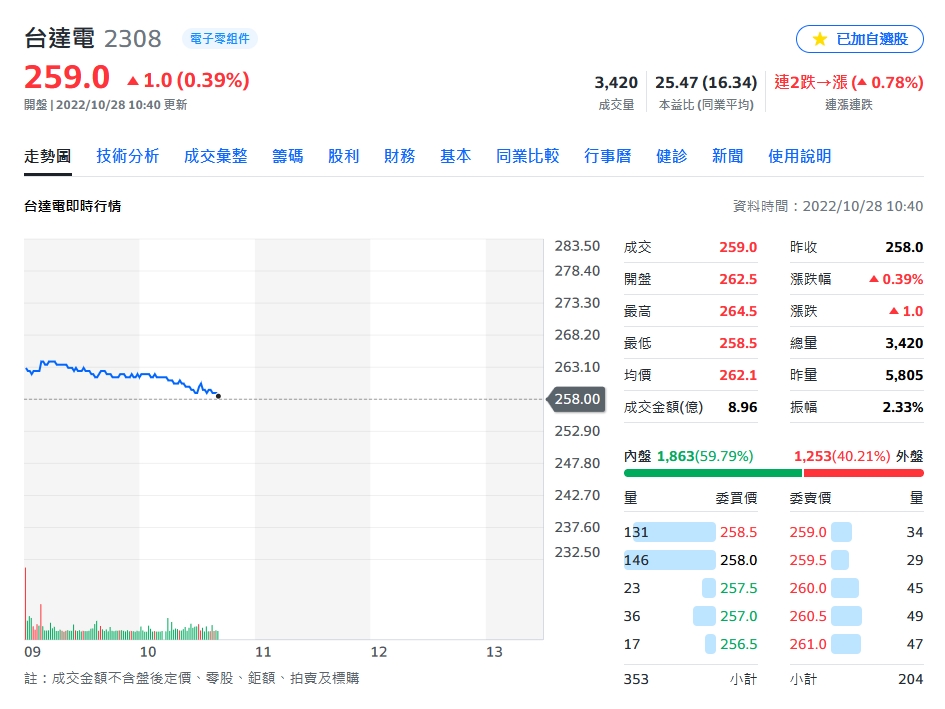Click the 成交金額 value 8.96

(x=742, y=408)
